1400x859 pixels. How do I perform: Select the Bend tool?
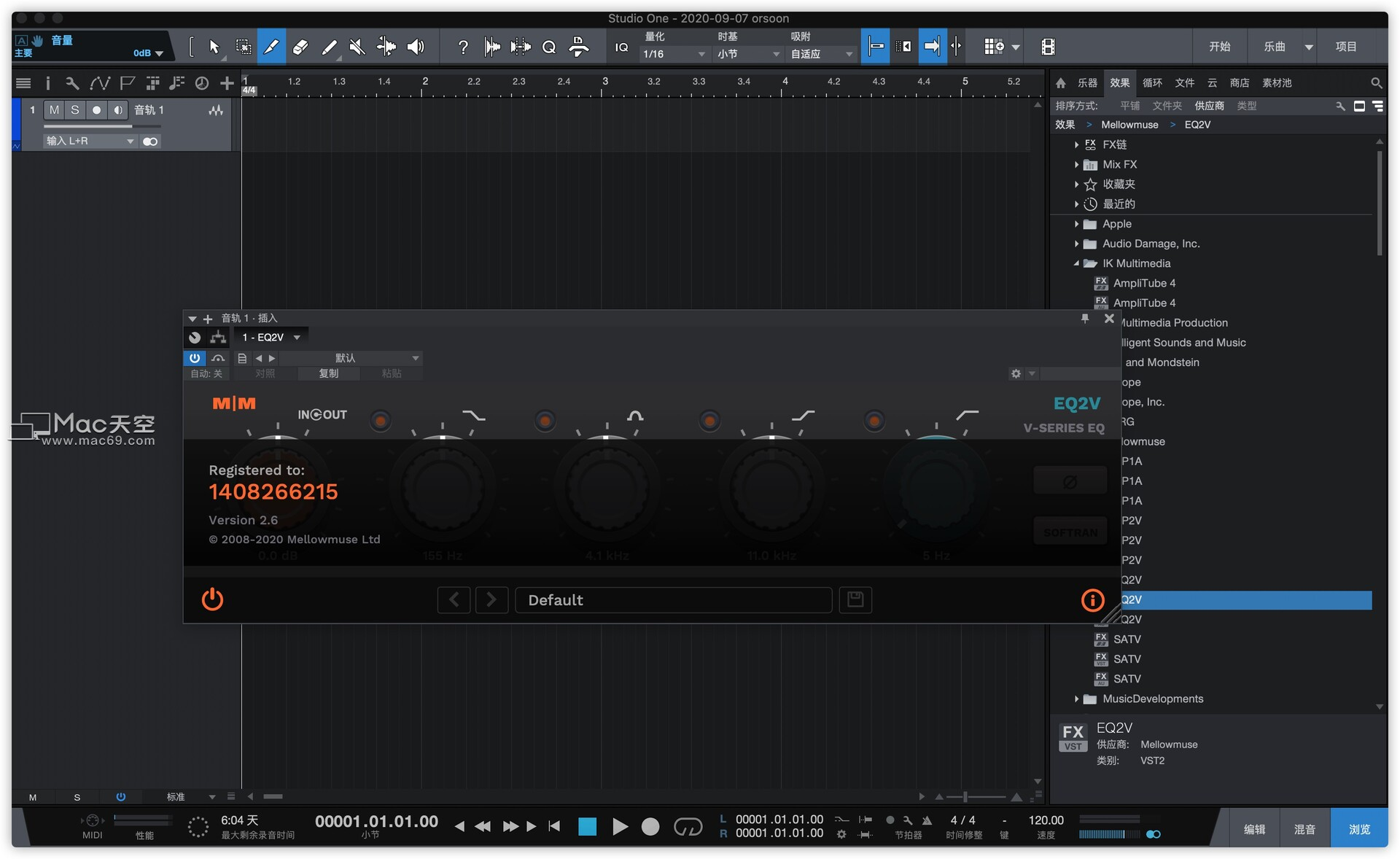(386, 47)
